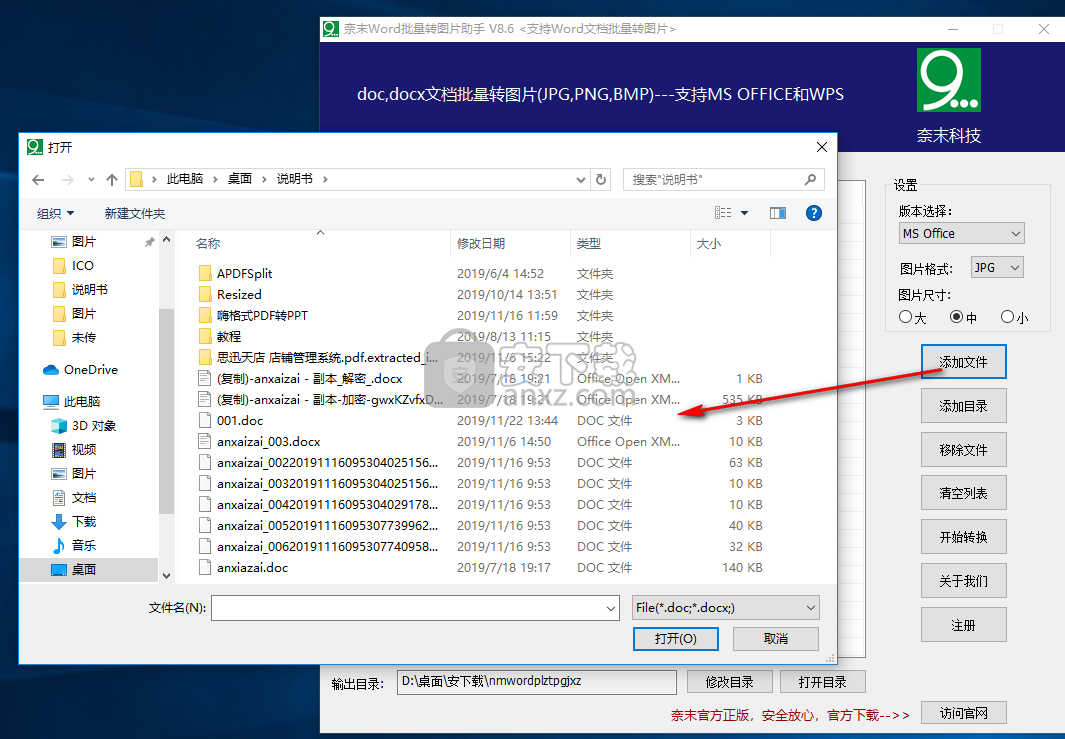
Task: Click 新建文件夹 in the toolbar
Action: pos(134,213)
